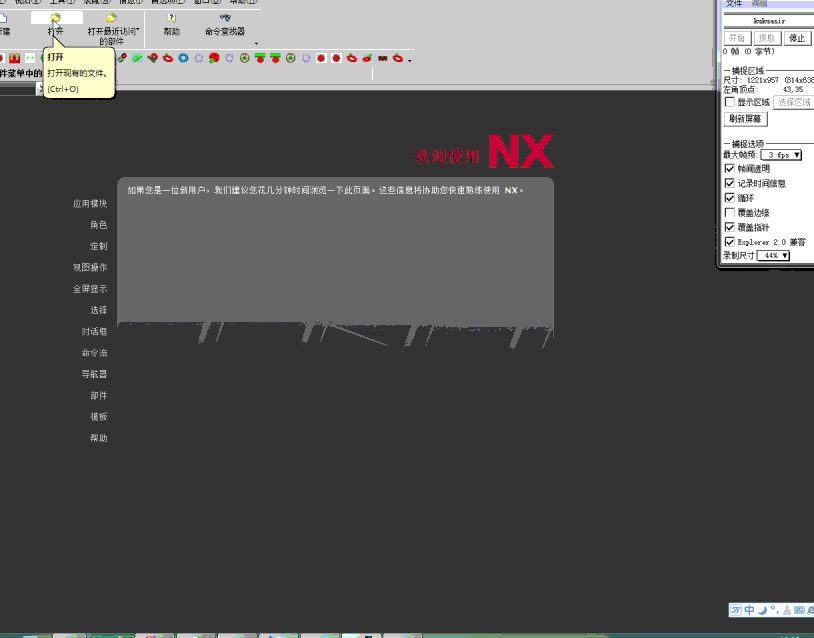
Task: Select 应用模块 in the welcome list
Action: tap(90, 203)
